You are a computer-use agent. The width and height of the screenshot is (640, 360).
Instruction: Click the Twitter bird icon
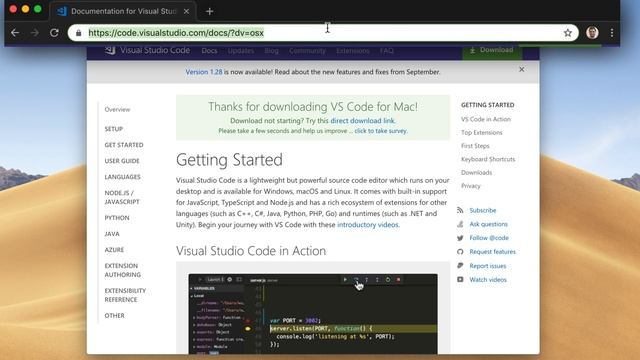460,238
